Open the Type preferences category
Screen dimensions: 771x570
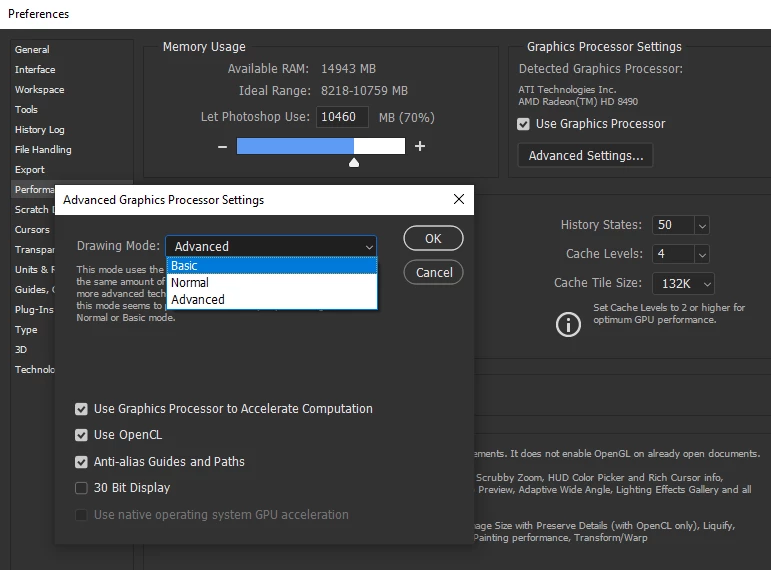(26, 330)
